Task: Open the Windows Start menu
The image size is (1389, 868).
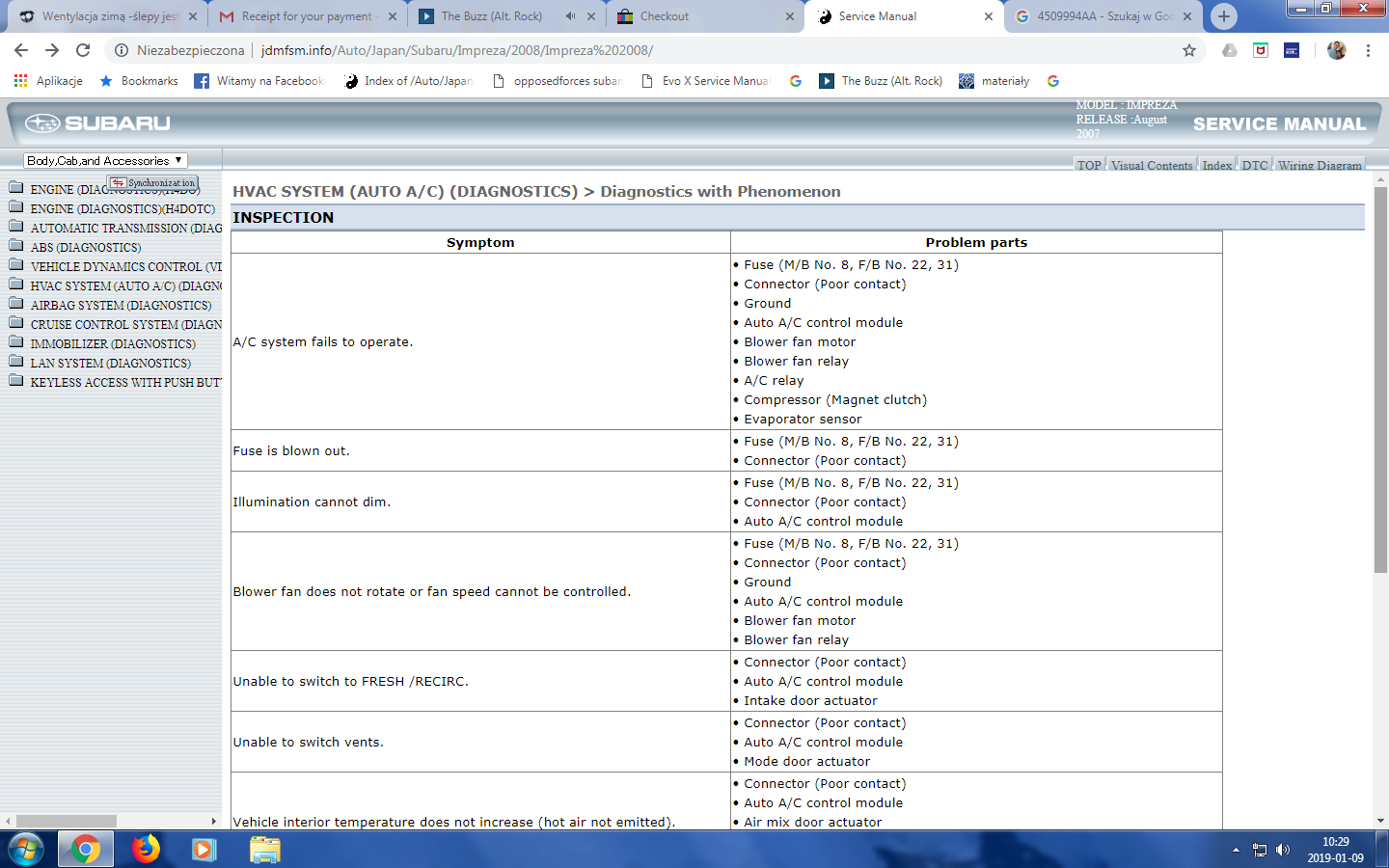Action: pos(25,849)
